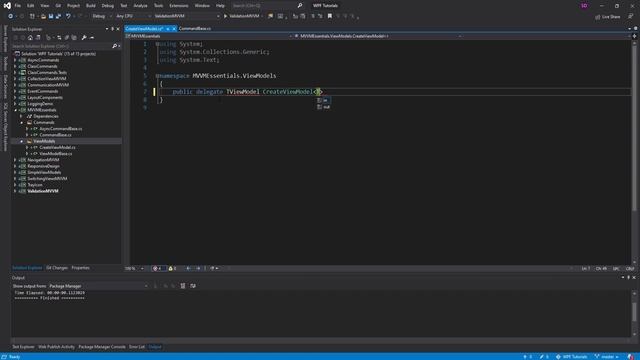The image size is (640, 360).
Task: Click the user account badge icon
Action: 584,6
